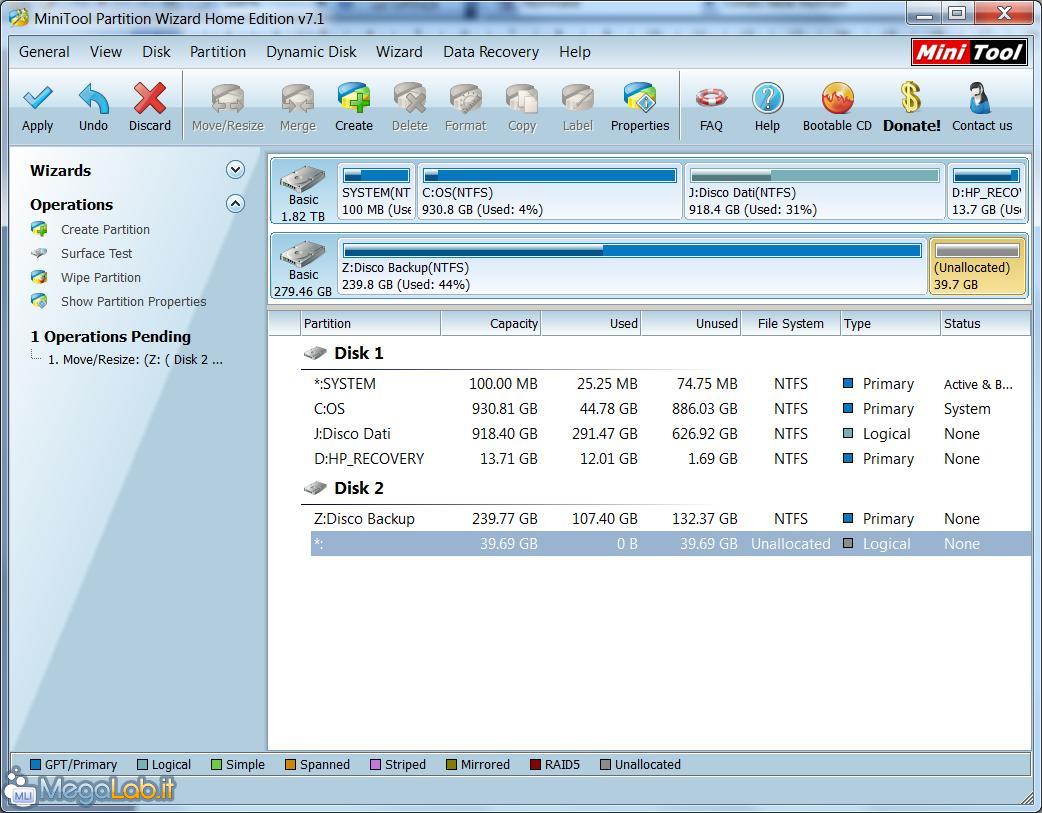
Task: Sort the list by Unused column
Action: pyautogui.click(x=691, y=324)
